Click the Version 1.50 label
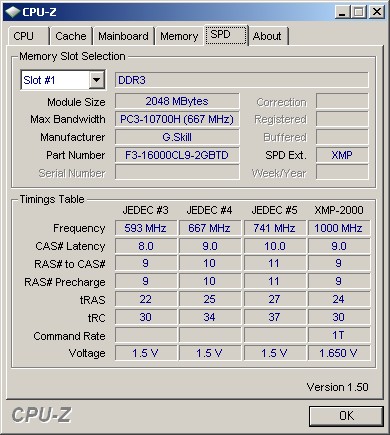The image size is (390, 435). tap(338, 387)
